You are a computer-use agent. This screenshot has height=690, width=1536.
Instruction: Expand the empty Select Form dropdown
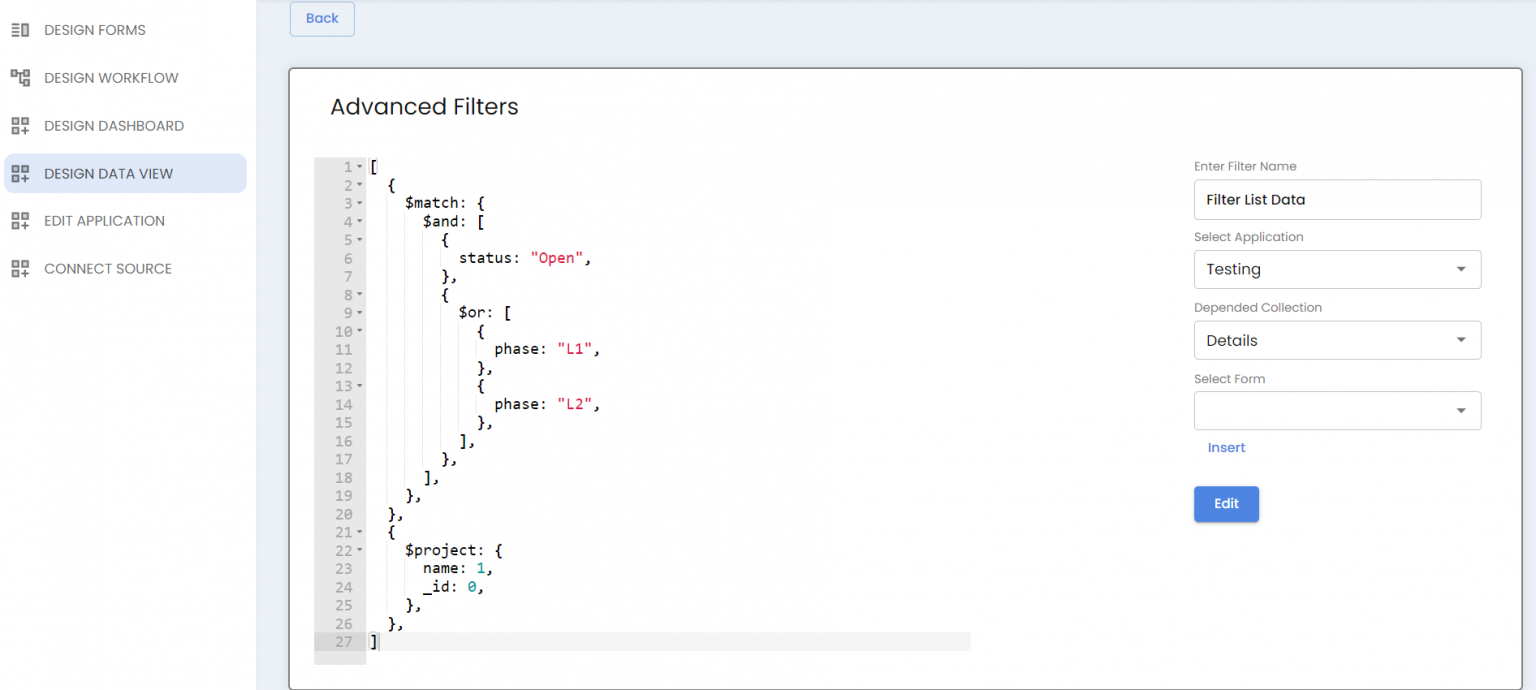(x=1337, y=410)
